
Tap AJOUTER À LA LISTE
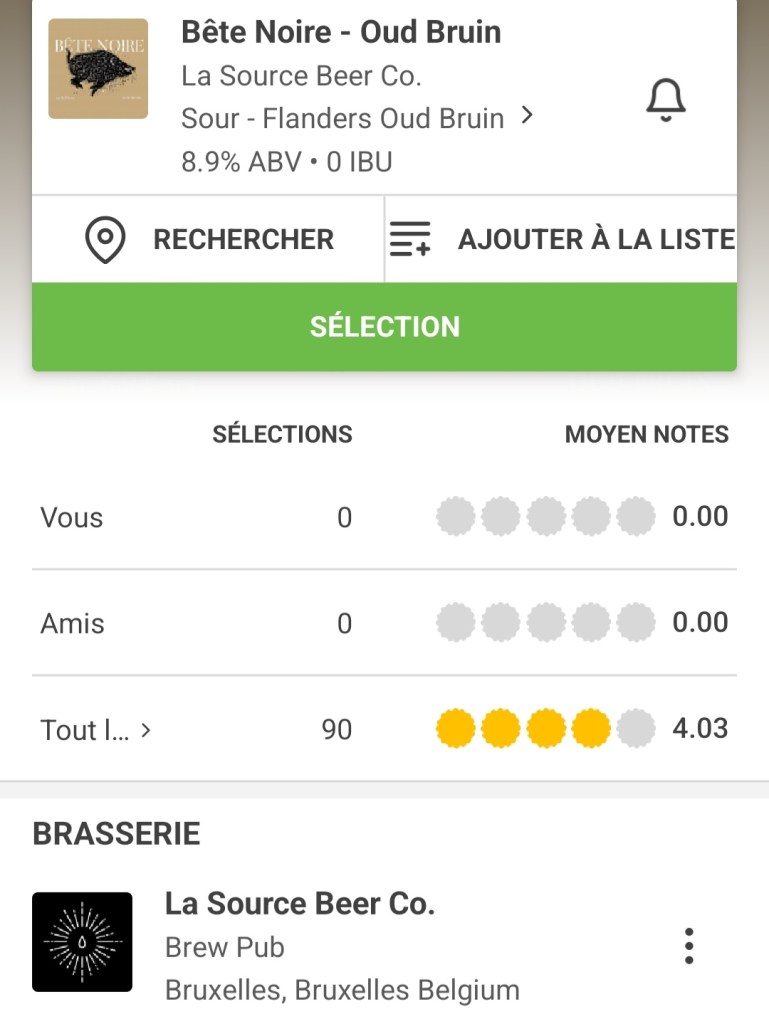click(596, 240)
